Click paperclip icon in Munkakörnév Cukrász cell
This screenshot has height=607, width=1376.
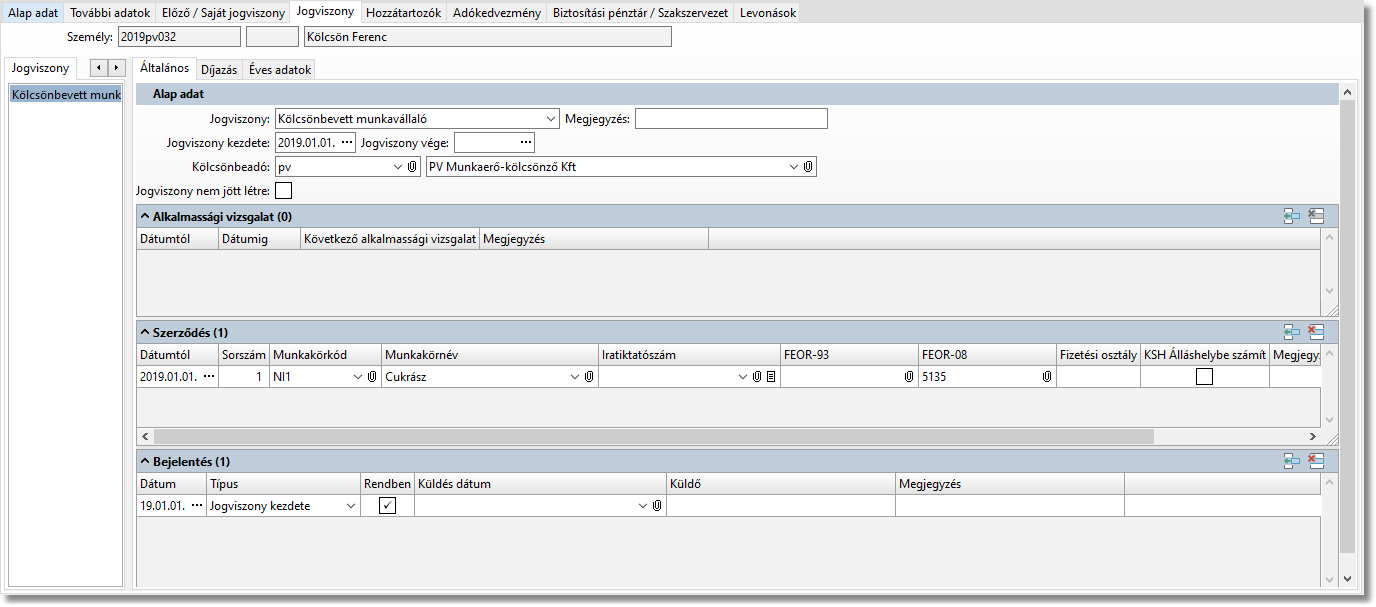pyautogui.click(x=589, y=377)
